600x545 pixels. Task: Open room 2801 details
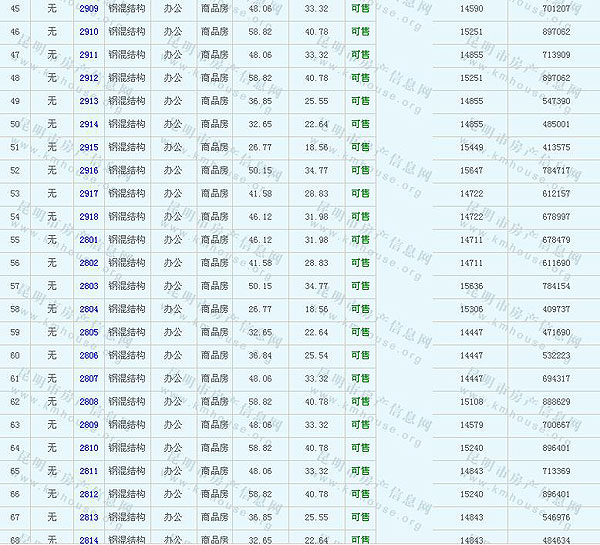pos(89,240)
